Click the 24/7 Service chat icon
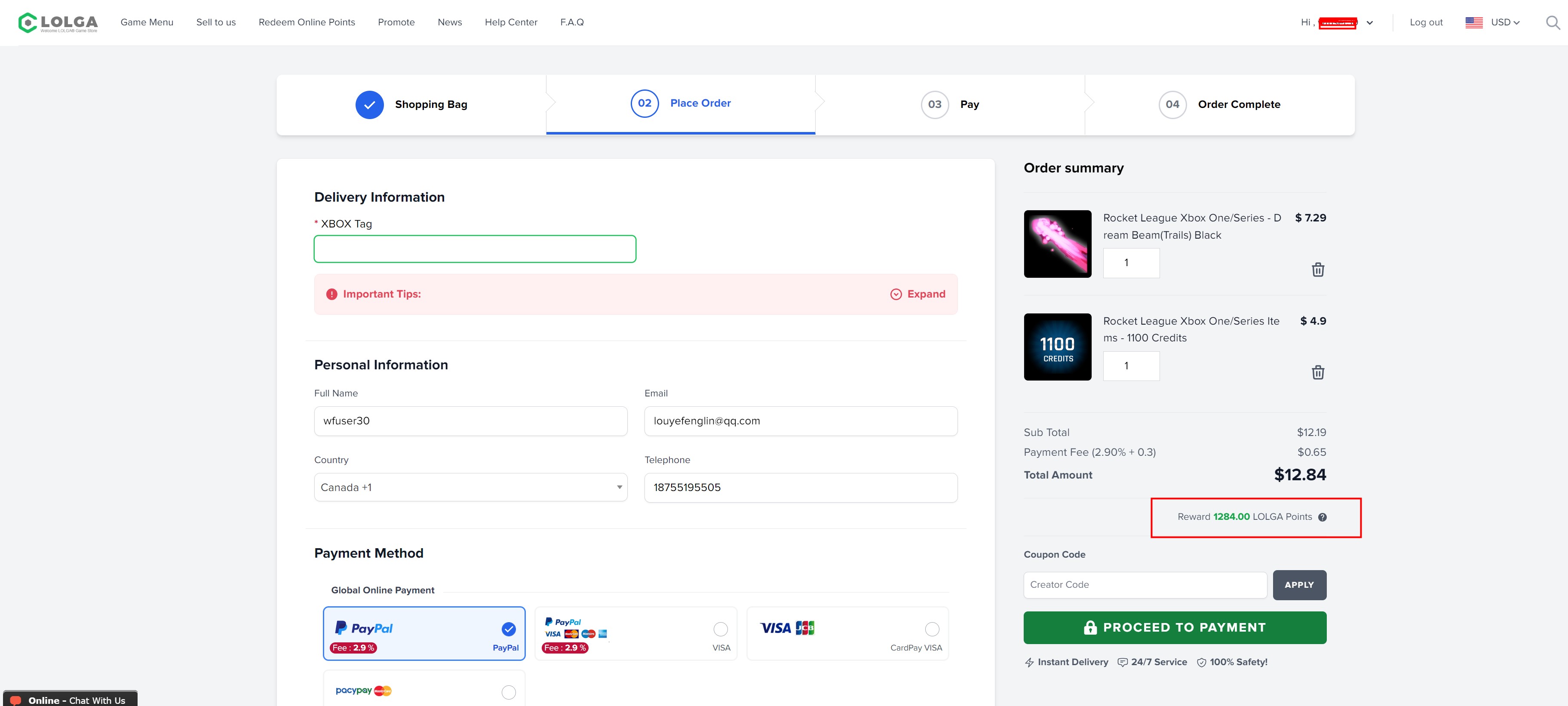 pos(1123,662)
